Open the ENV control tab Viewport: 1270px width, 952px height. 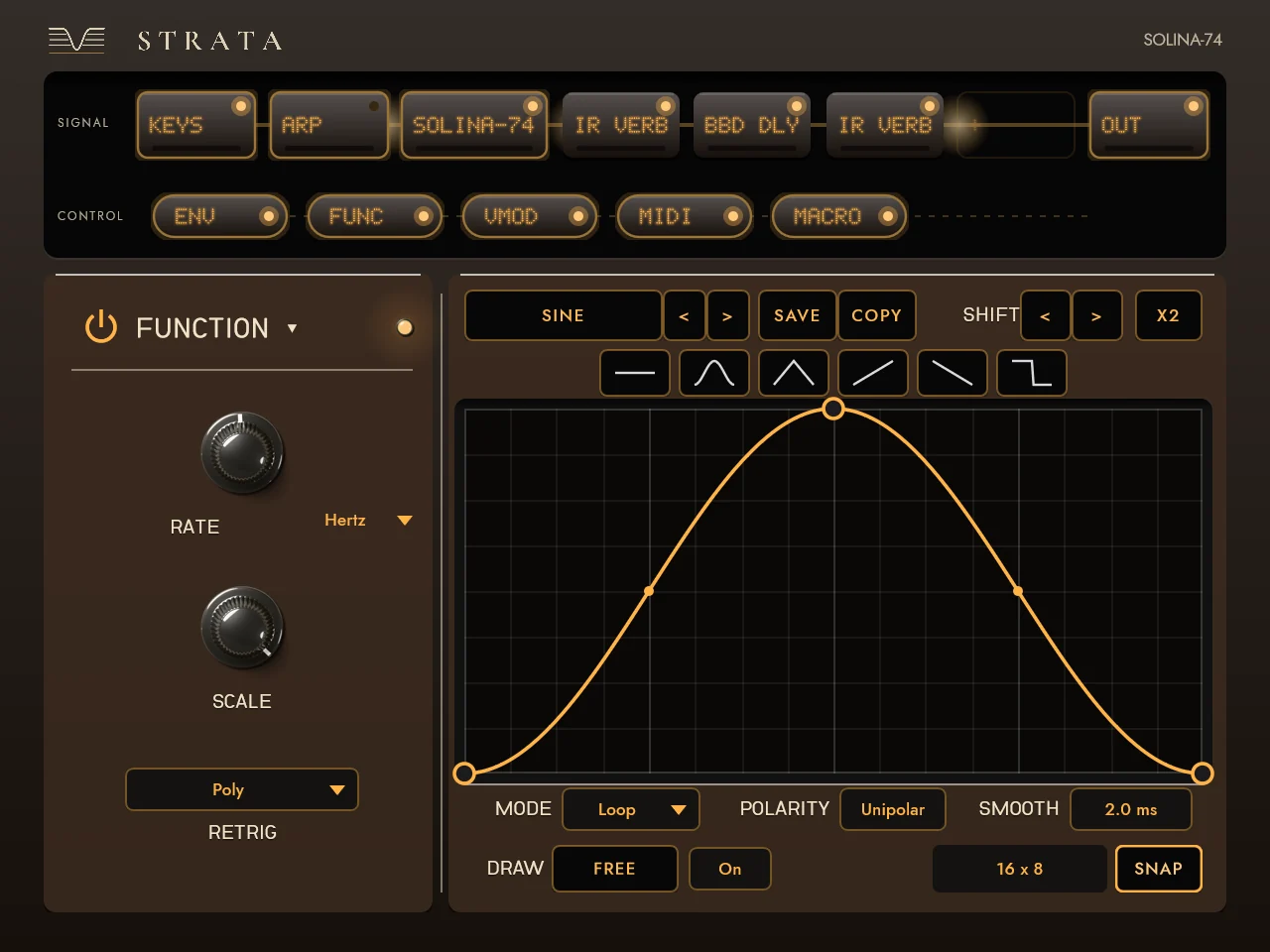point(220,216)
